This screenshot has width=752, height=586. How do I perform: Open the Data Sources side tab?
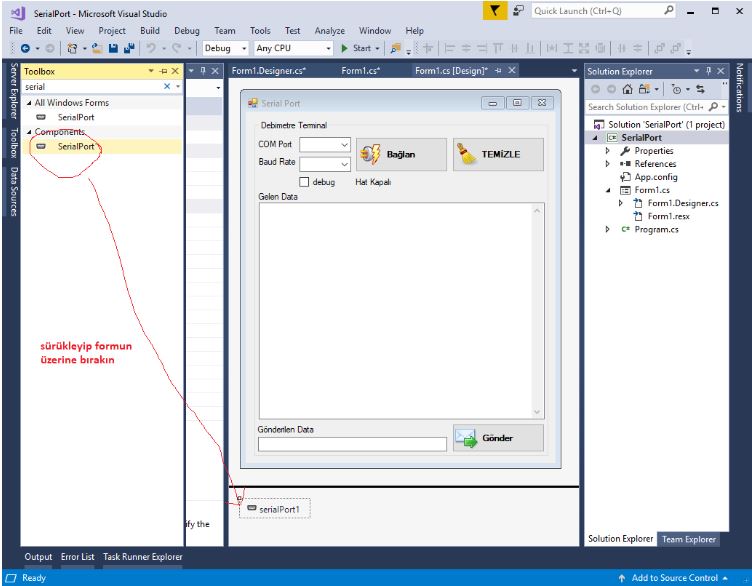tap(13, 191)
